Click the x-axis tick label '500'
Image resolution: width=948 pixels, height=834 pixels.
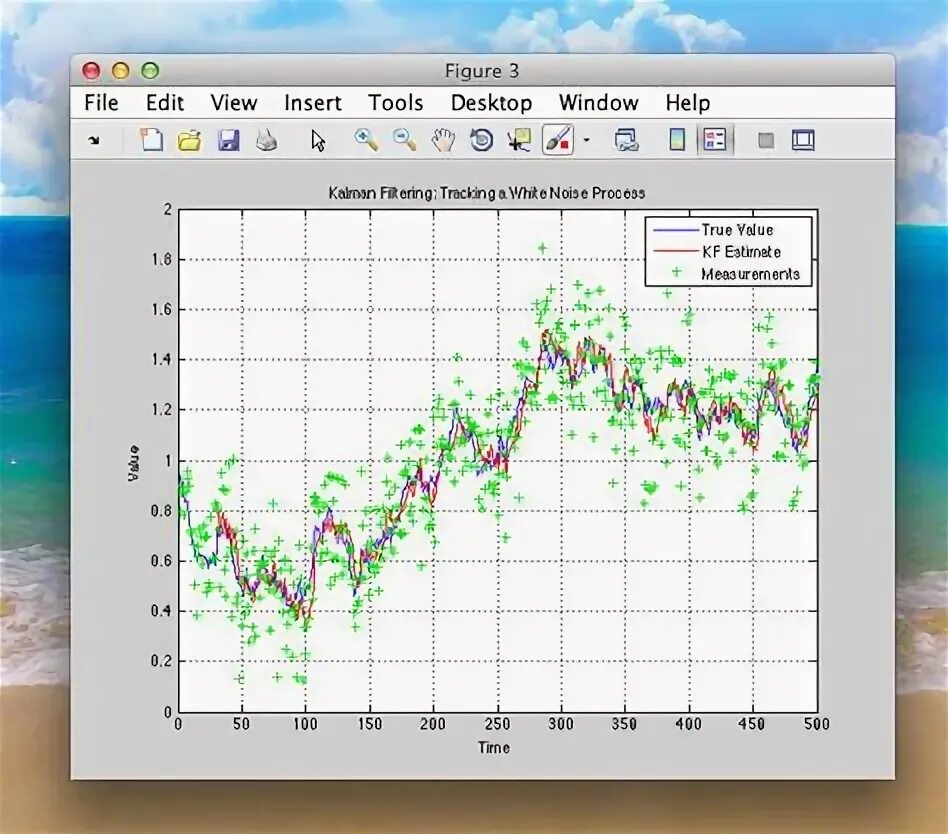tap(816, 724)
